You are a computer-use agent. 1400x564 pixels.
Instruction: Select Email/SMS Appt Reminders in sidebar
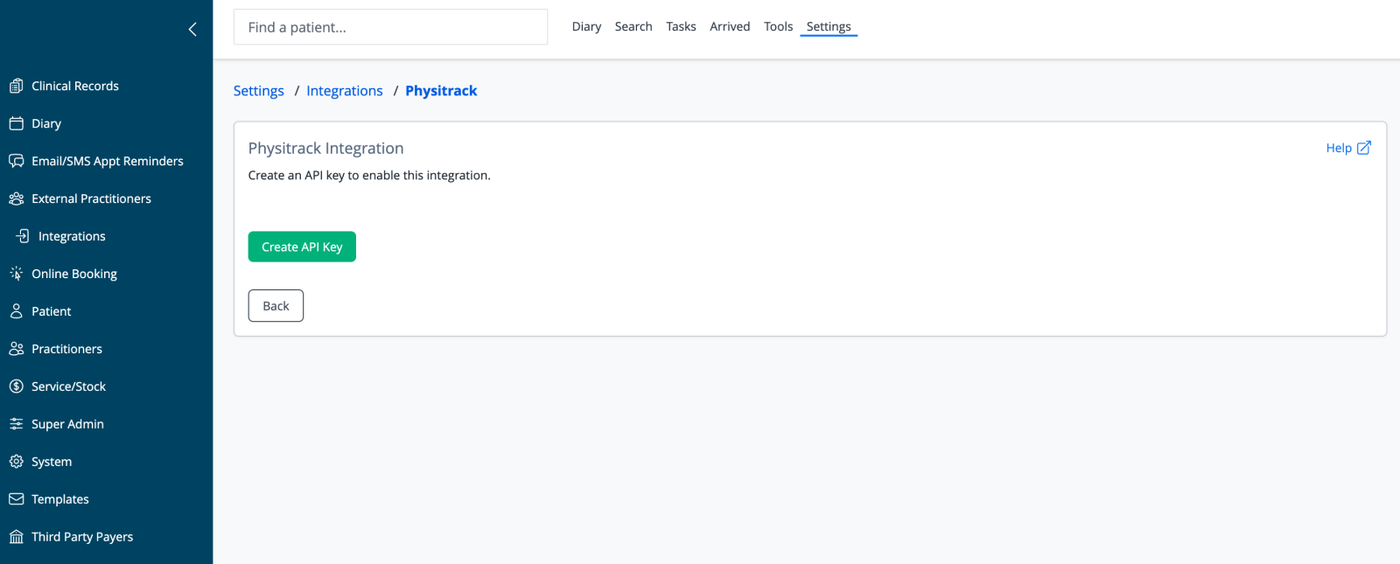tap(106, 161)
